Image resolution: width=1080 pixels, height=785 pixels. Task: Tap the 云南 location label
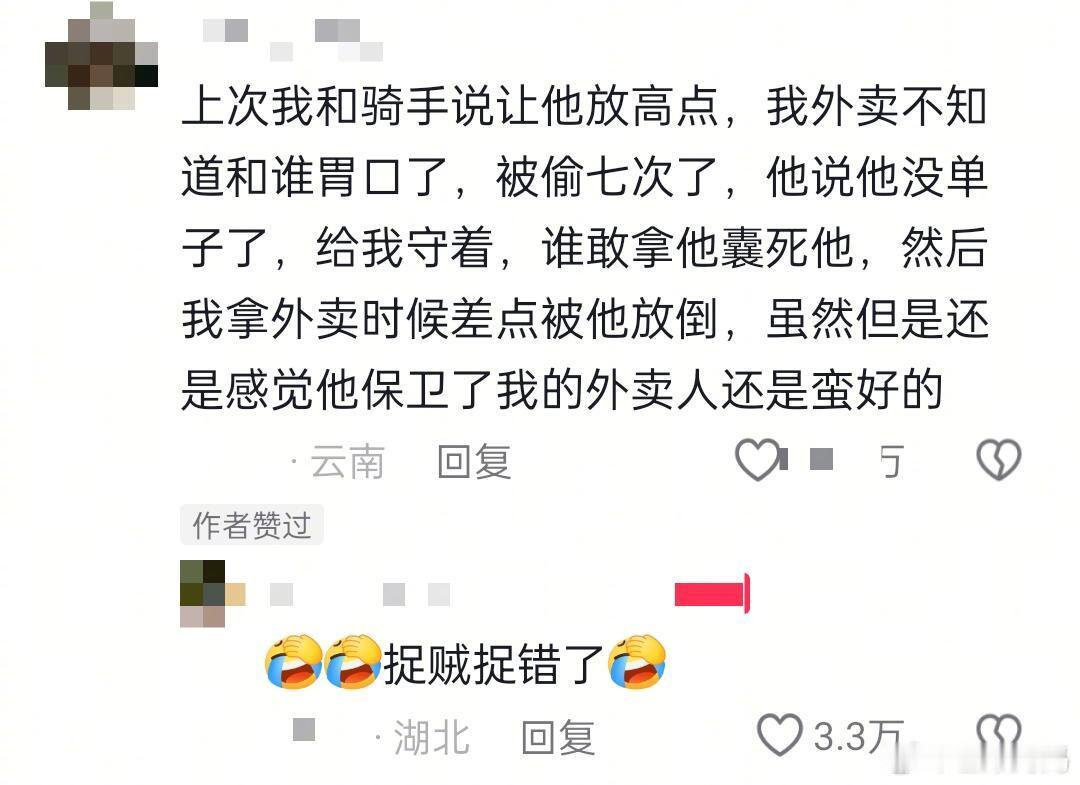347,461
